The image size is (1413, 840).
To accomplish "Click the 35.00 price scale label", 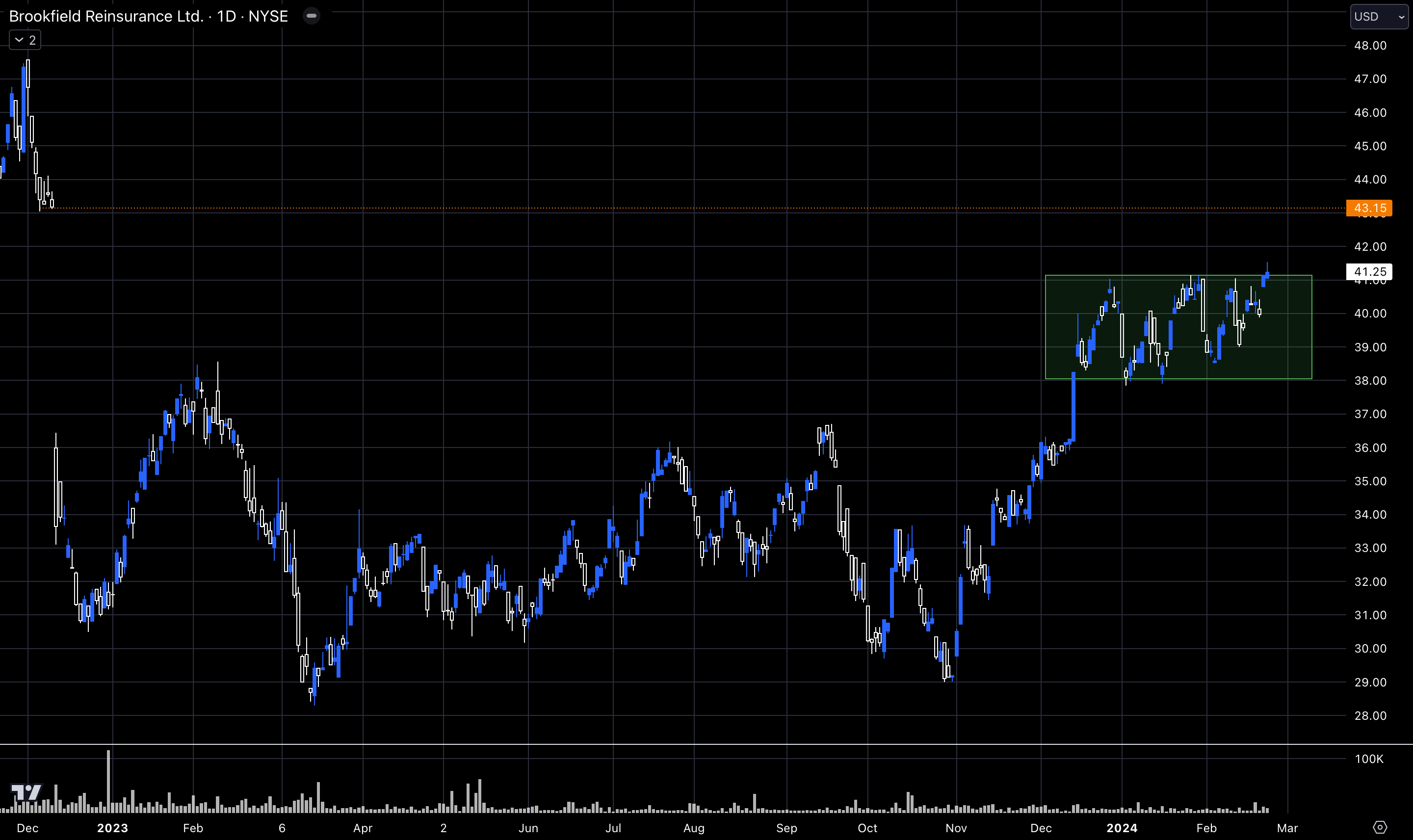I will pos(1370,481).
